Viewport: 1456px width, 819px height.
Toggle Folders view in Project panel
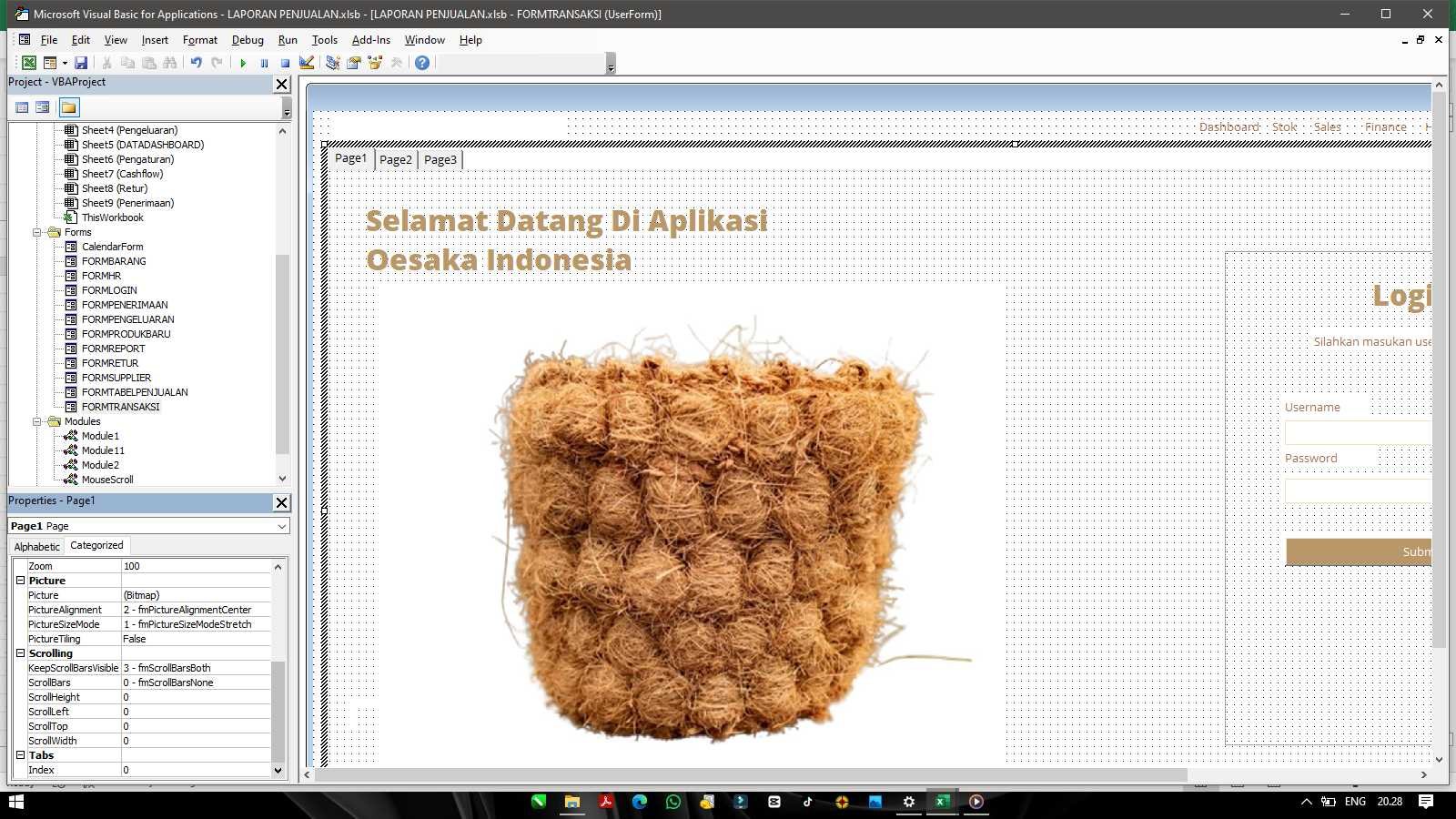click(69, 107)
